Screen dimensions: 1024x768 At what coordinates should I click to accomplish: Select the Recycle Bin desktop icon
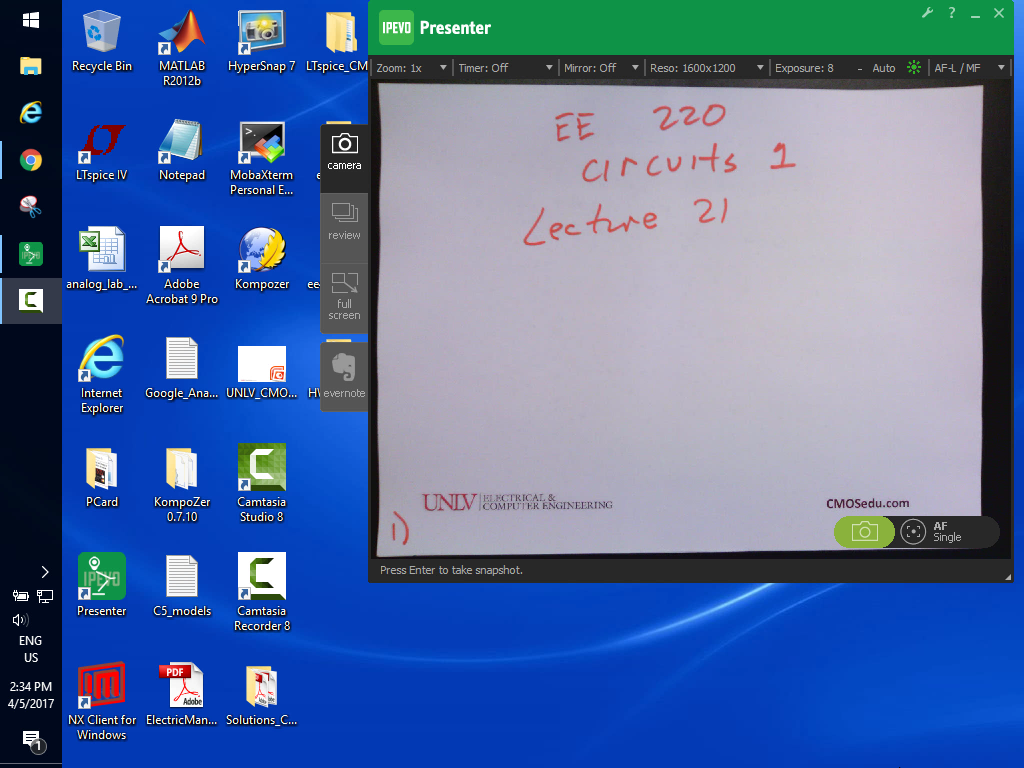[x=102, y=40]
